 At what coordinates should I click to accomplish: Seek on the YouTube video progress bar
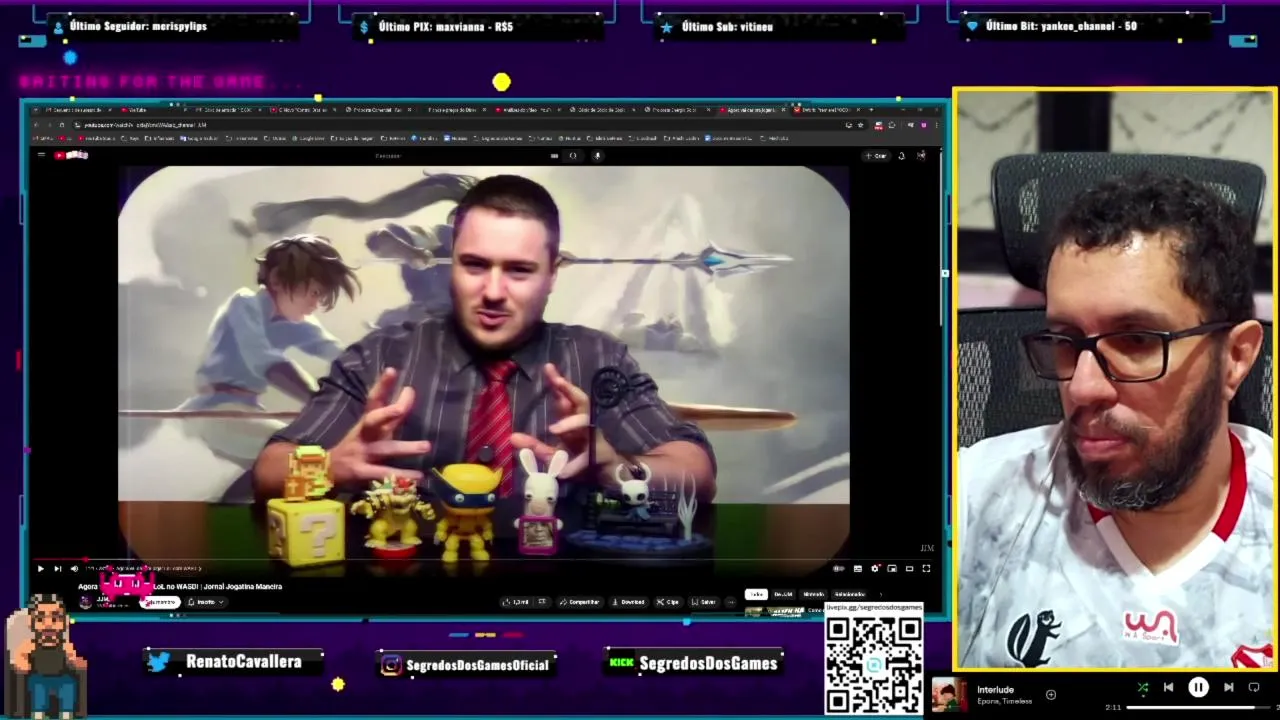click(485, 561)
